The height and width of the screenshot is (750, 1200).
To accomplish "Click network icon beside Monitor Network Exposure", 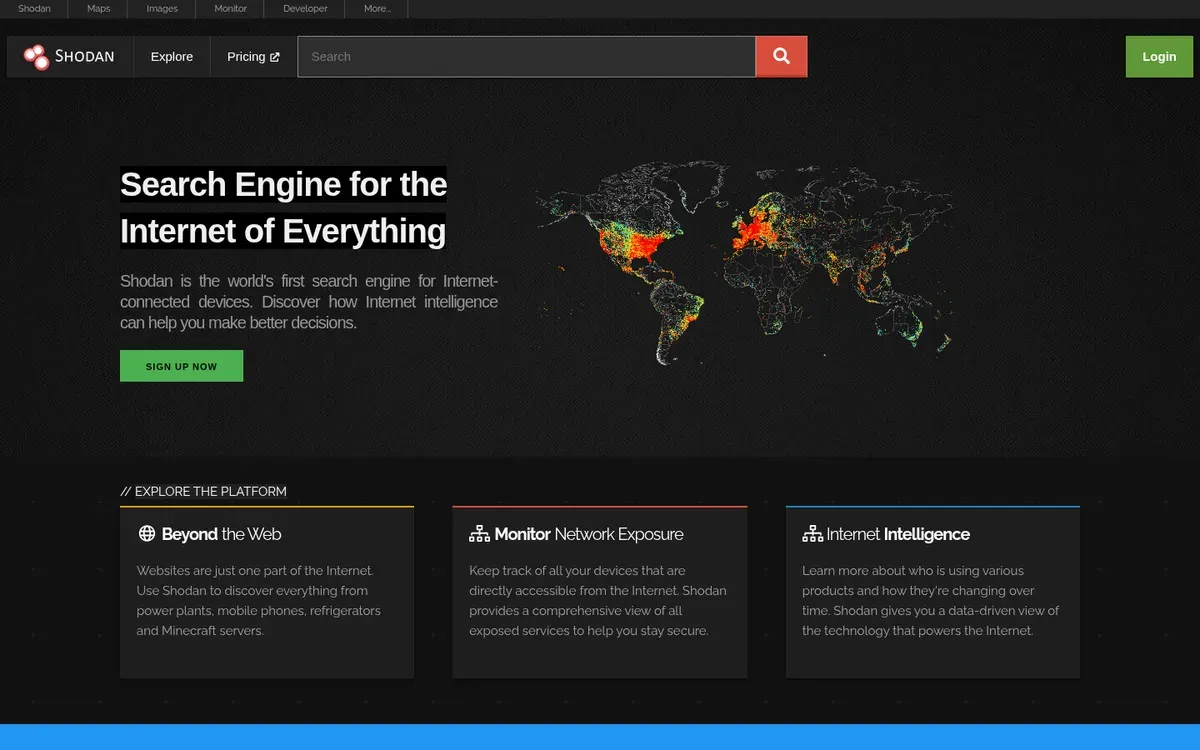I will coord(479,534).
